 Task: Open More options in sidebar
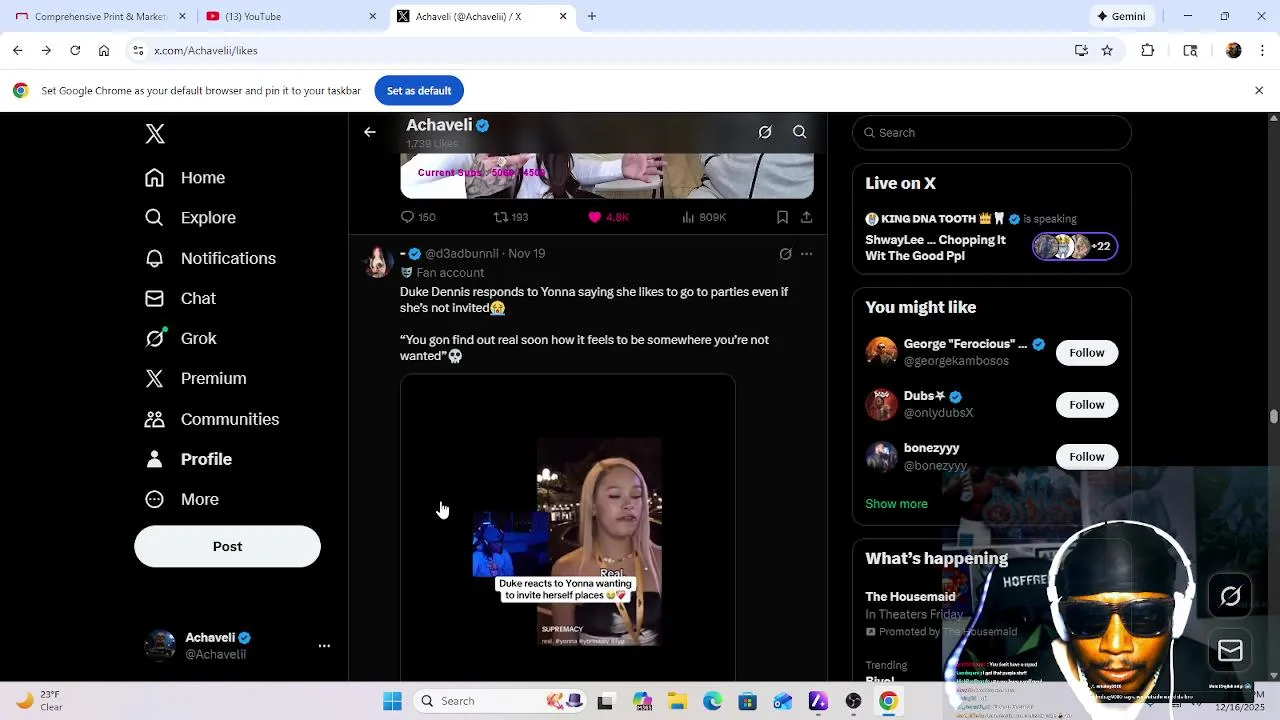pyautogui.click(x=182, y=499)
